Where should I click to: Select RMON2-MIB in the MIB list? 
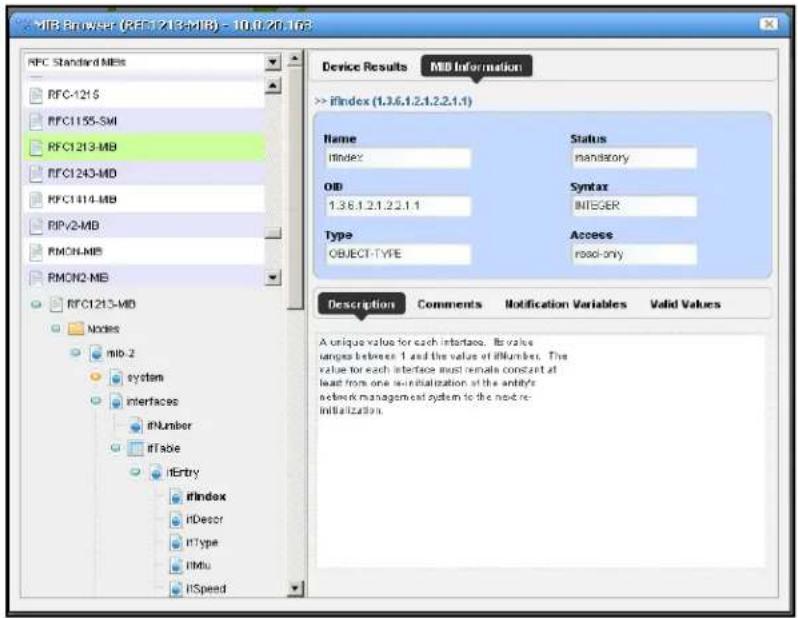pyautogui.click(x=145, y=277)
